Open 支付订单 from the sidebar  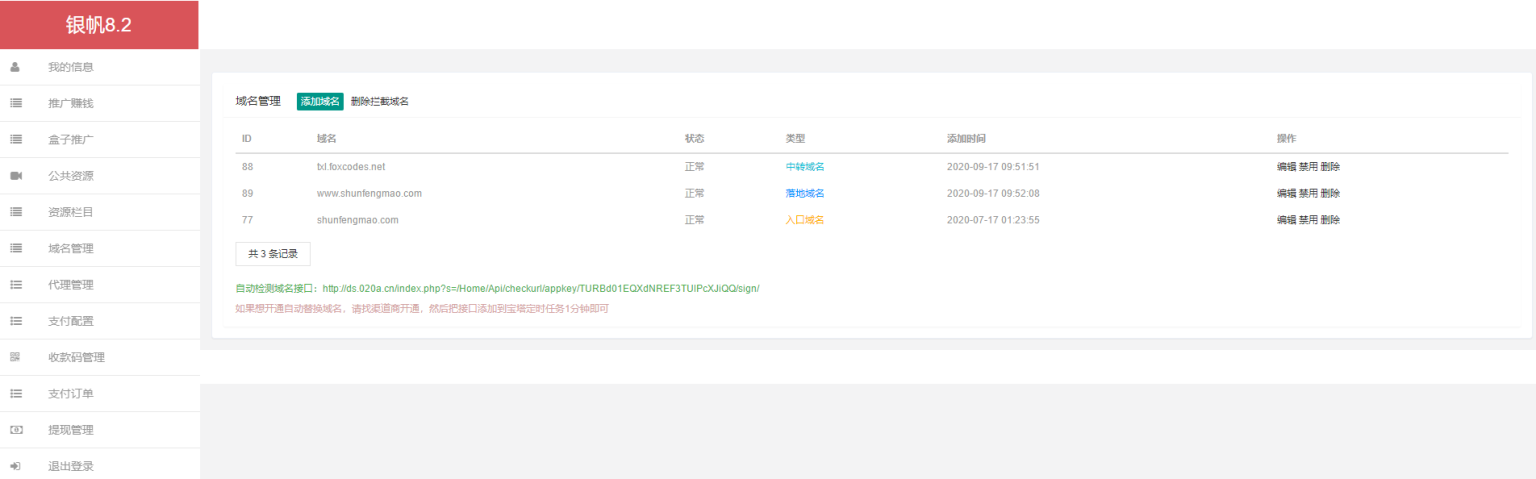[x=71, y=394]
